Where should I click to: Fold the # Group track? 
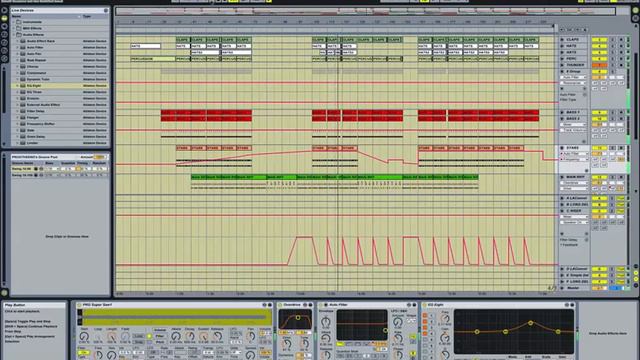[562, 71]
